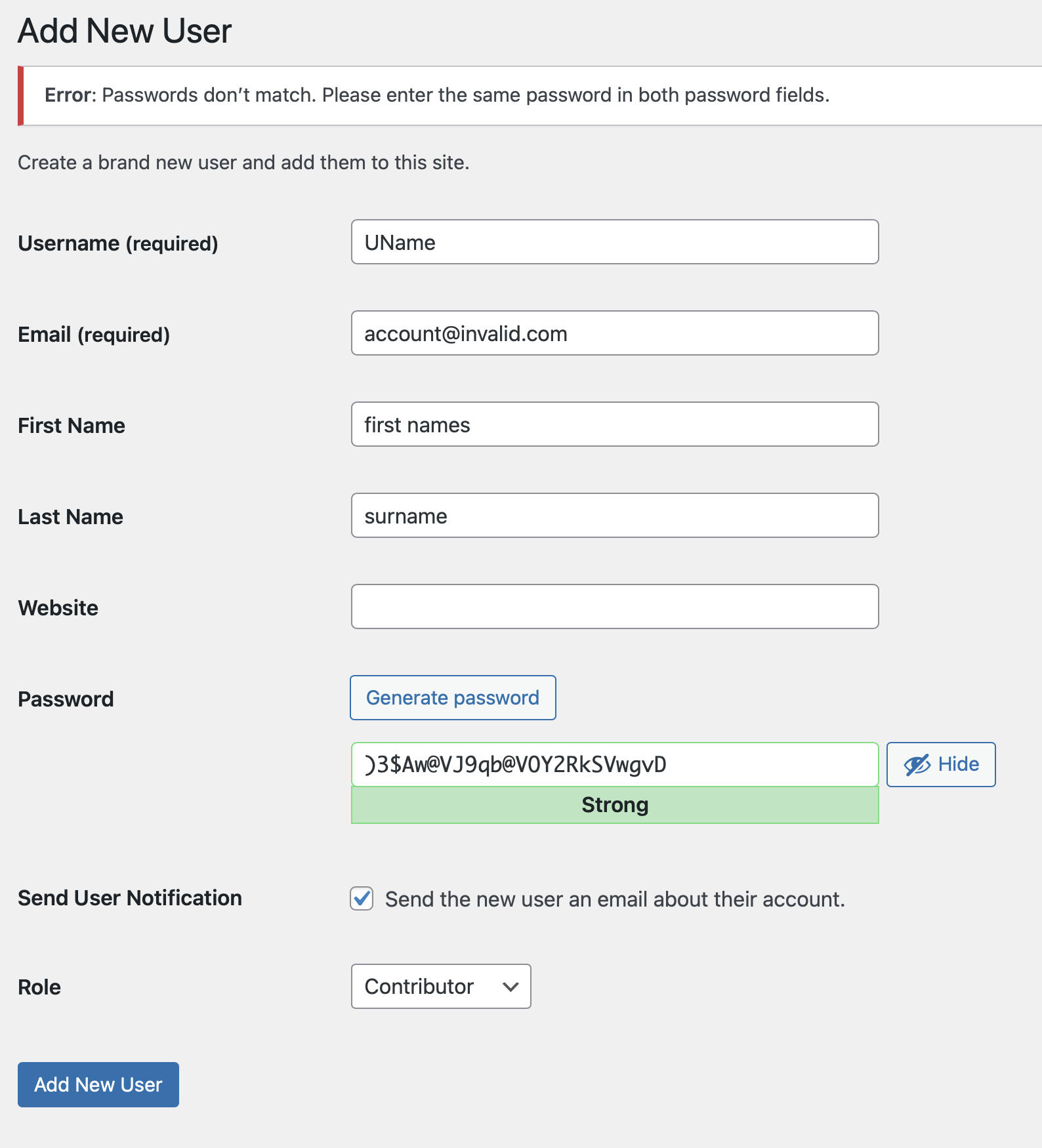Focus the First Name text field
Screen dimensions: 1042x1148
click(x=615, y=424)
